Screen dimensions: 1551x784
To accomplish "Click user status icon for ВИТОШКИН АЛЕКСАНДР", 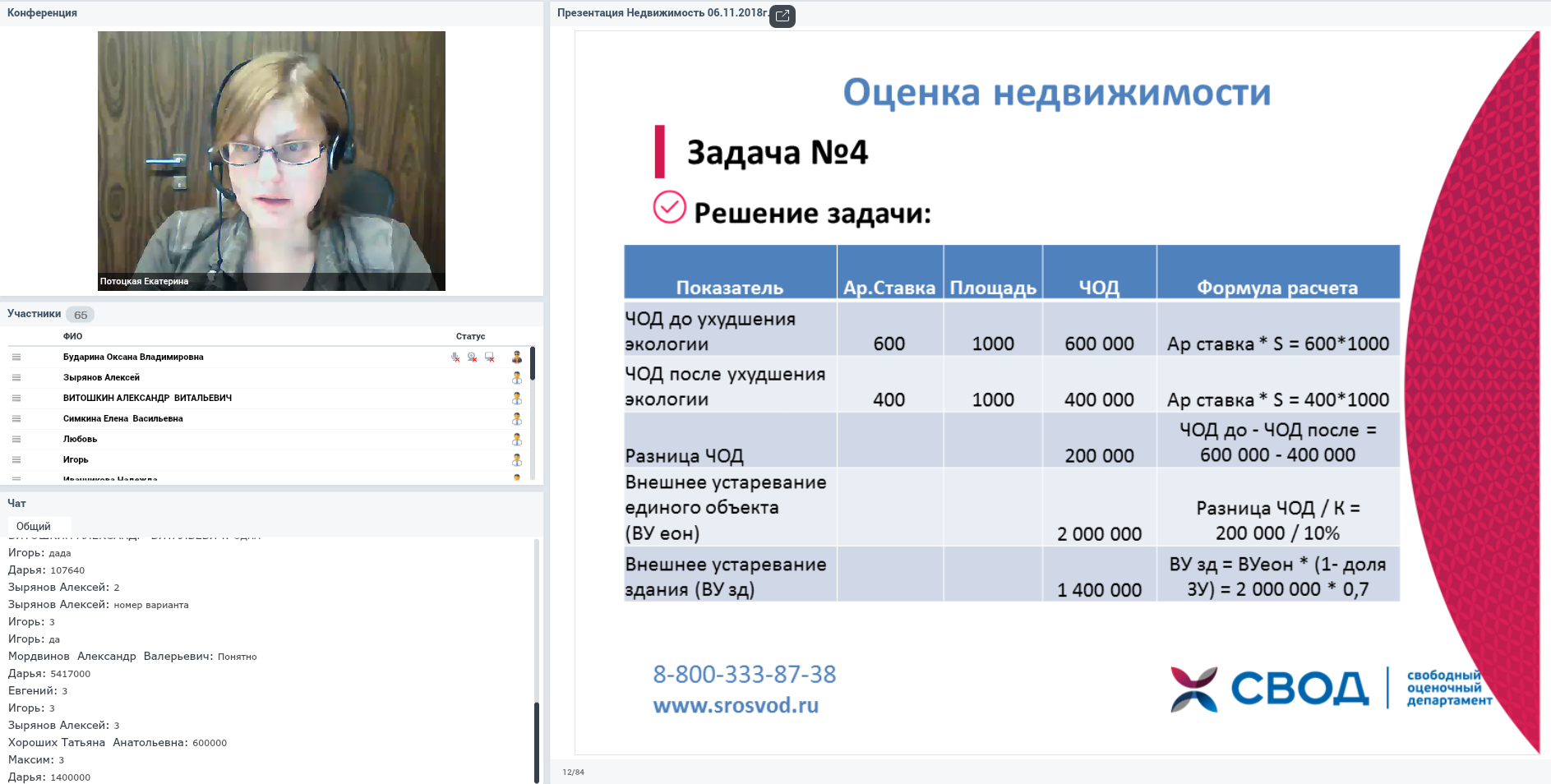I will click(x=517, y=398).
